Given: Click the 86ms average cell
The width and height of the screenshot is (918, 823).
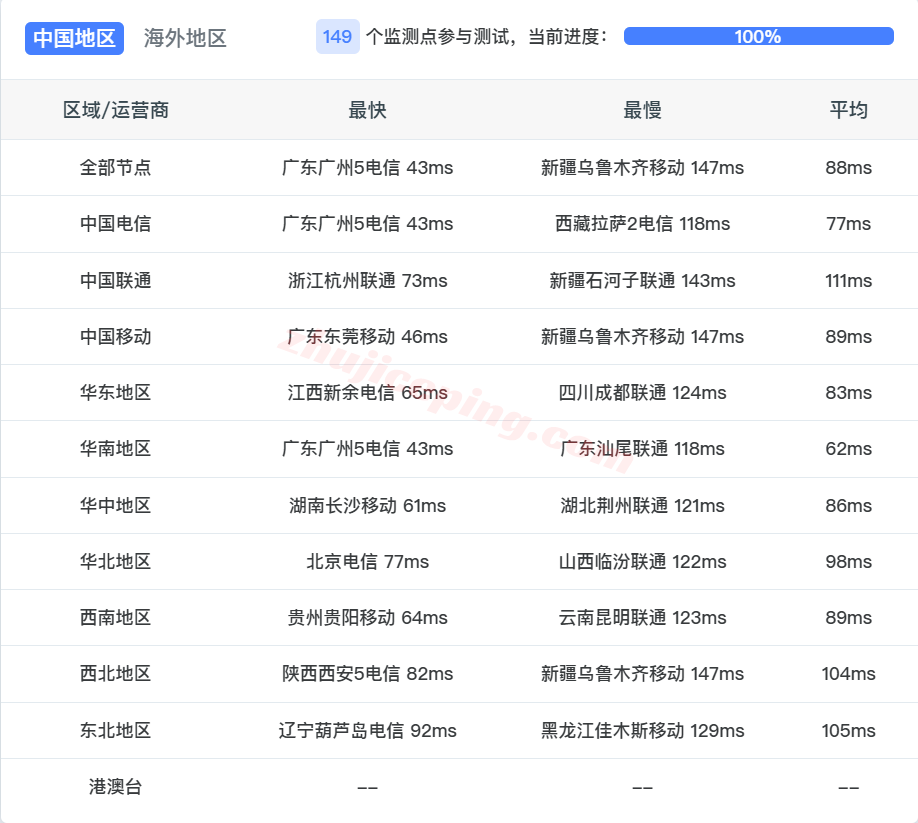Looking at the screenshot, I should pyautogui.click(x=848, y=505).
